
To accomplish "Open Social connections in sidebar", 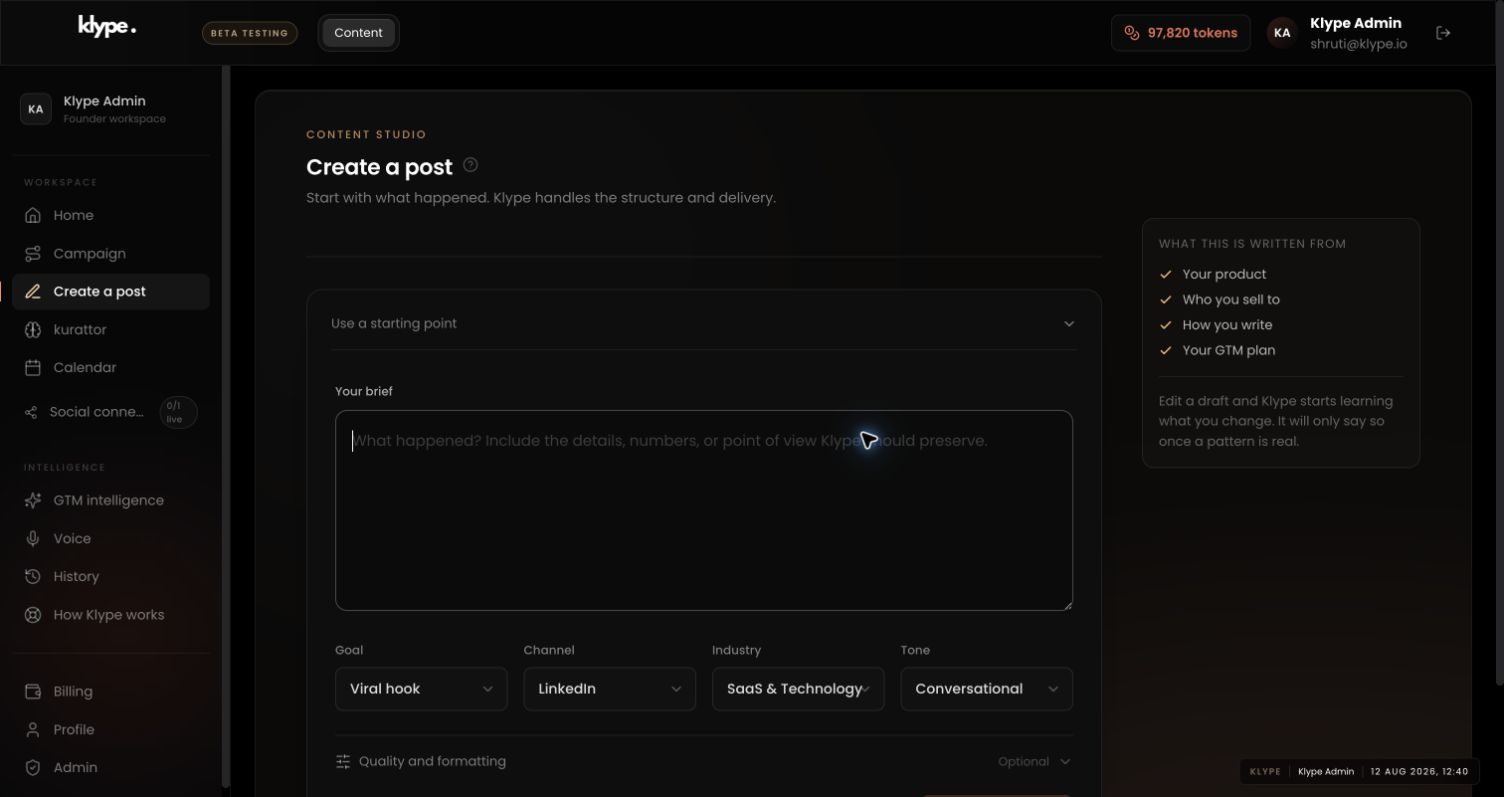I will 111,412.
